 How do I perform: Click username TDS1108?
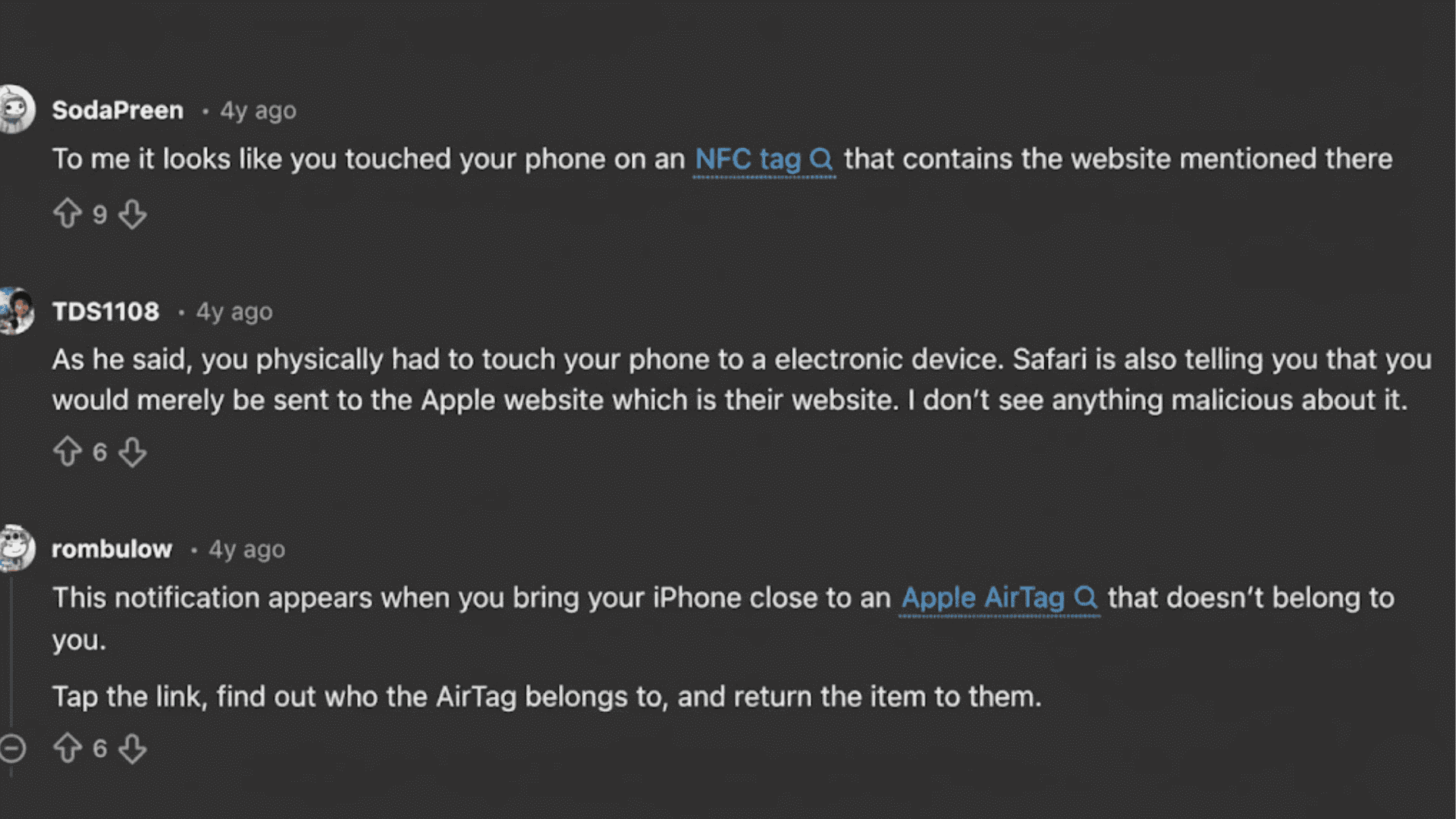tap(107, 311)
